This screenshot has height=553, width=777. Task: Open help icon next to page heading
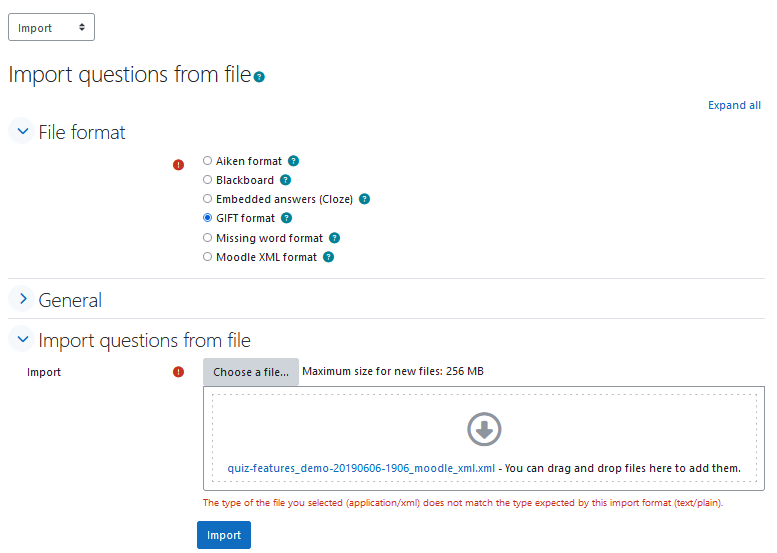pyautogui.click(x=259, y=77)
